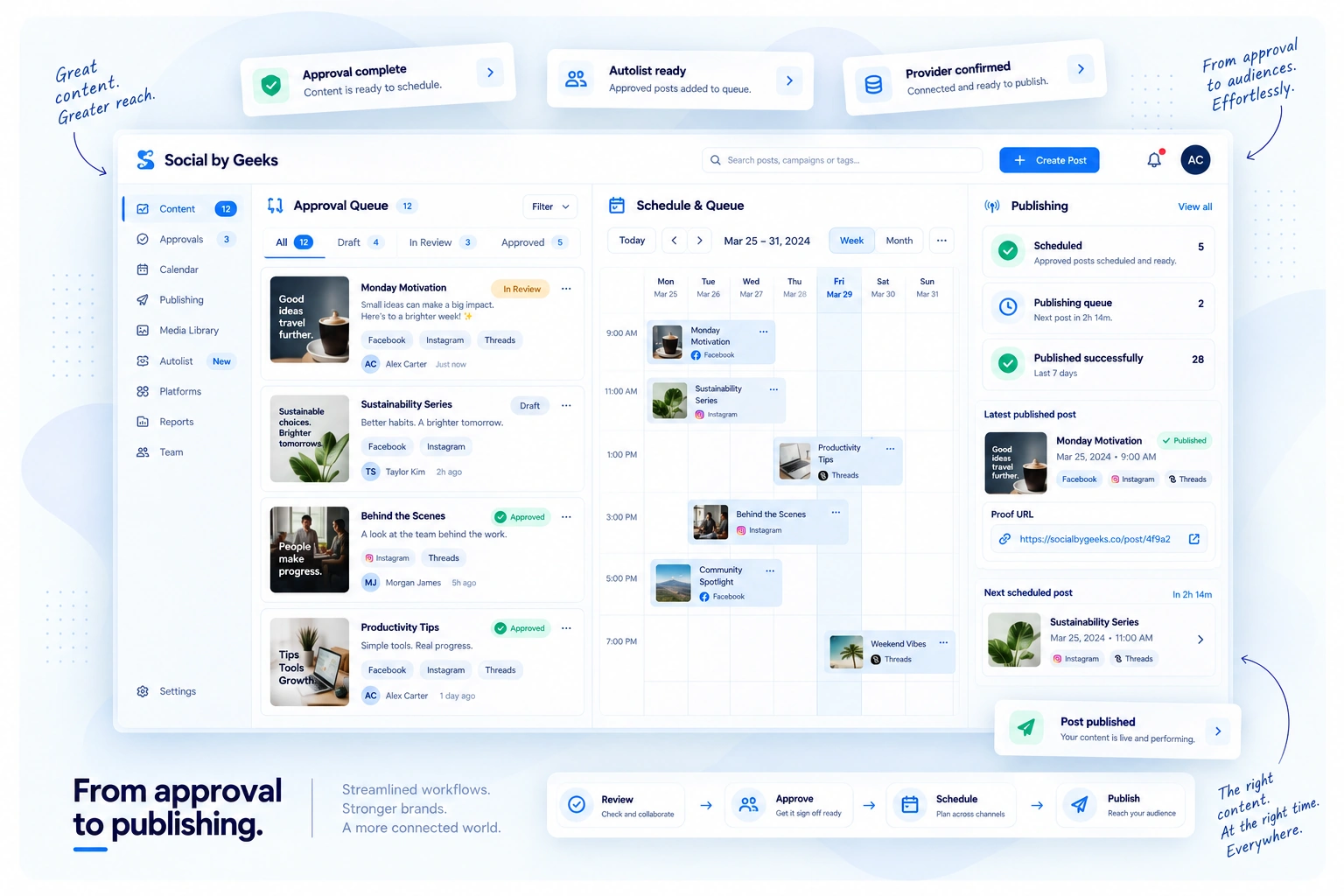
Task: Open the Filter dropdown
Action: click(x=550, y=206)
